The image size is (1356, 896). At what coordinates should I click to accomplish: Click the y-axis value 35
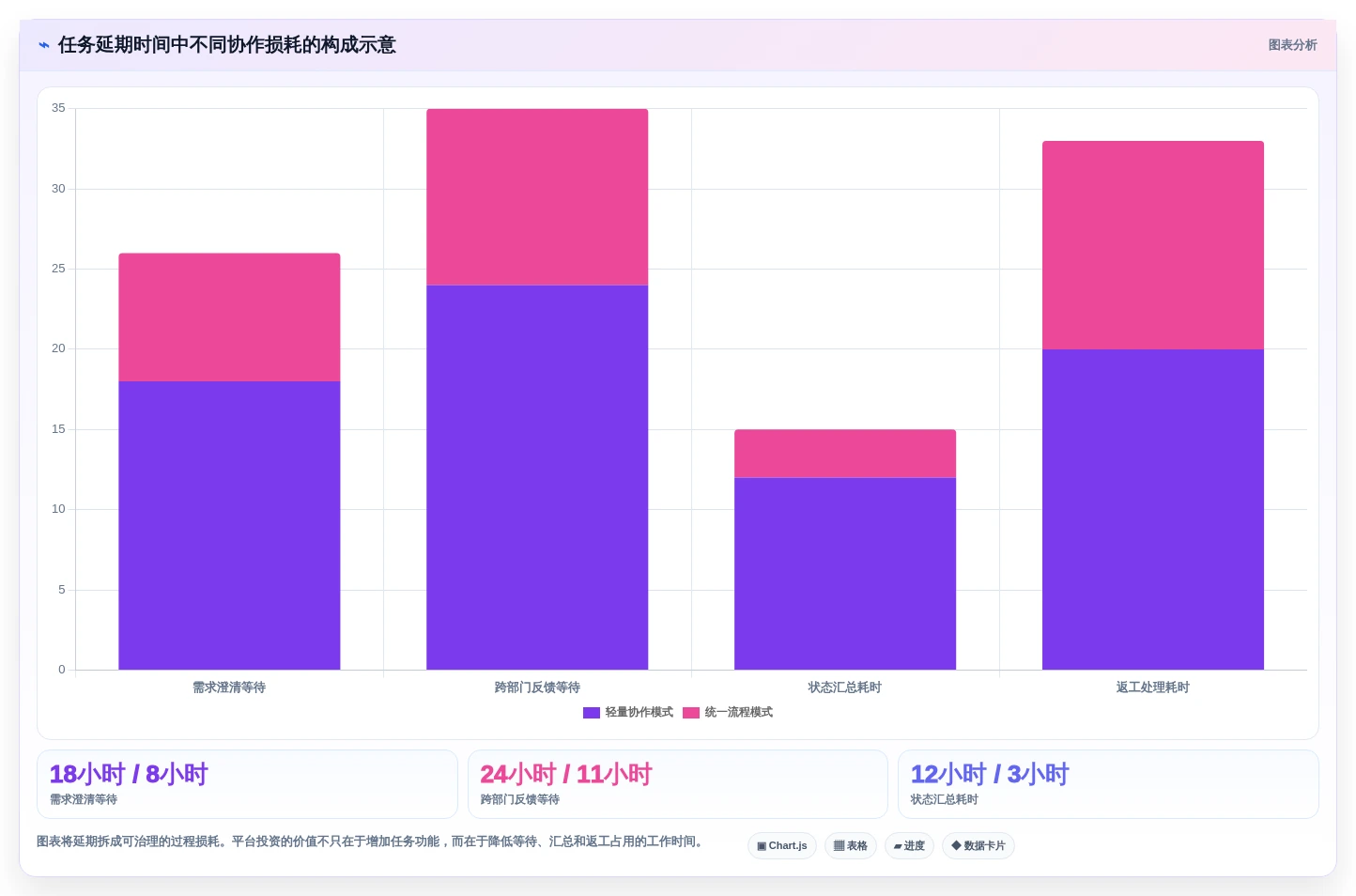point(58,108)
